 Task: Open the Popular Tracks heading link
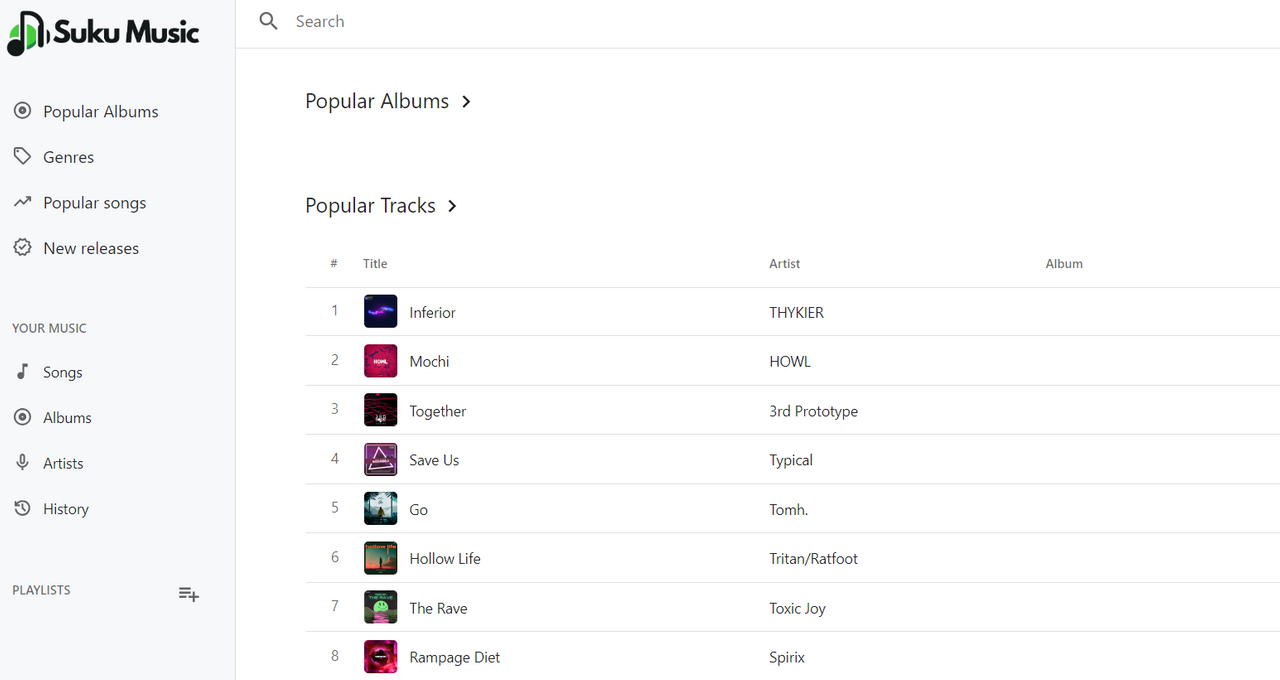point(370,206)
